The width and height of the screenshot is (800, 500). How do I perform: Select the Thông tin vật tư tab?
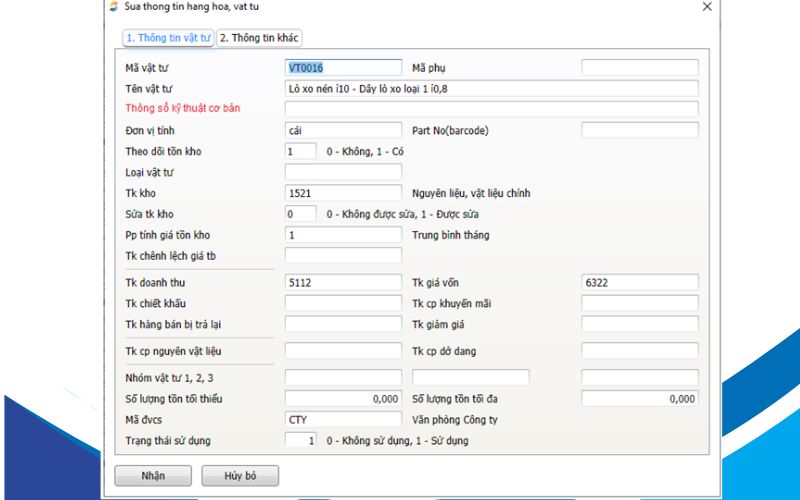[x=168, y=38]
